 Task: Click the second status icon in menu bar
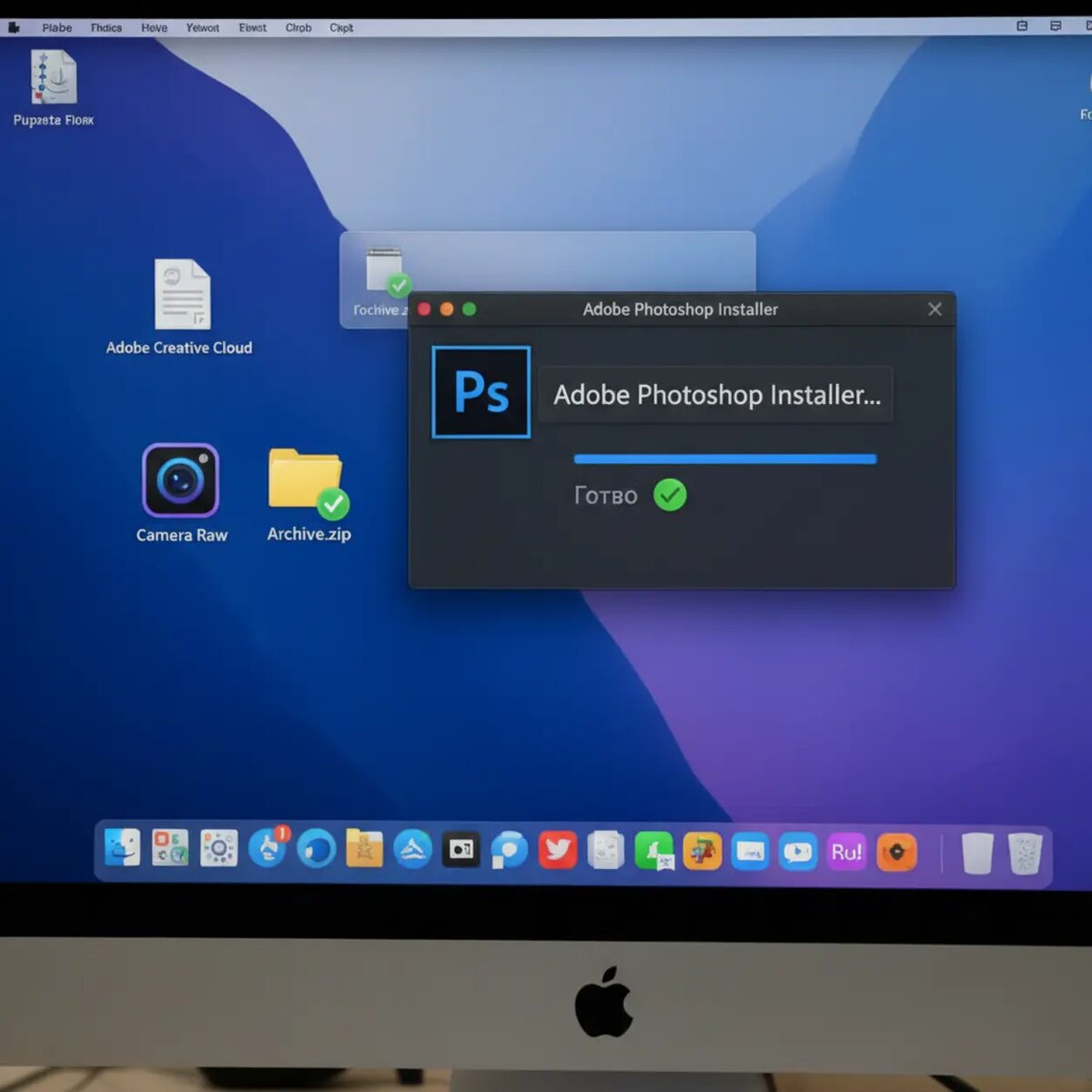(x=1056, y=26)
